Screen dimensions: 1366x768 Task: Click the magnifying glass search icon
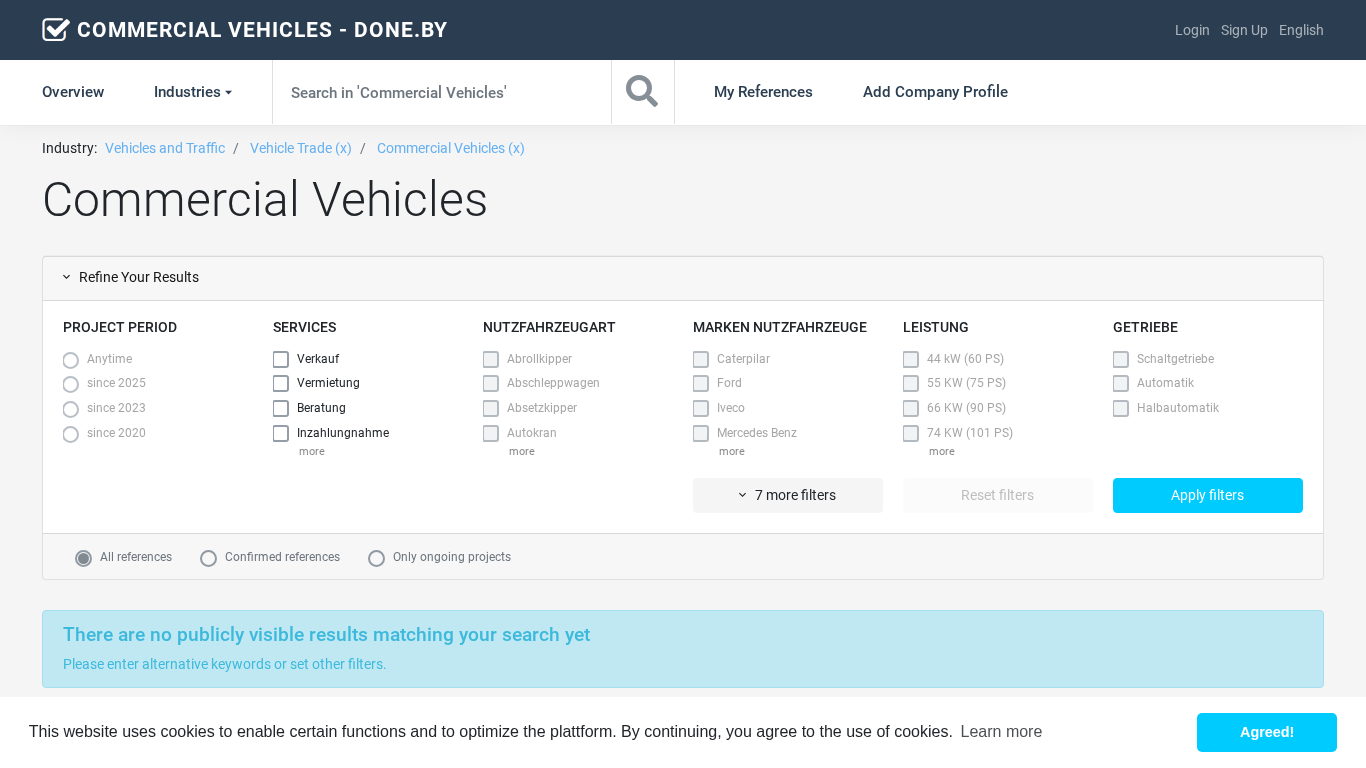[642, 92]
